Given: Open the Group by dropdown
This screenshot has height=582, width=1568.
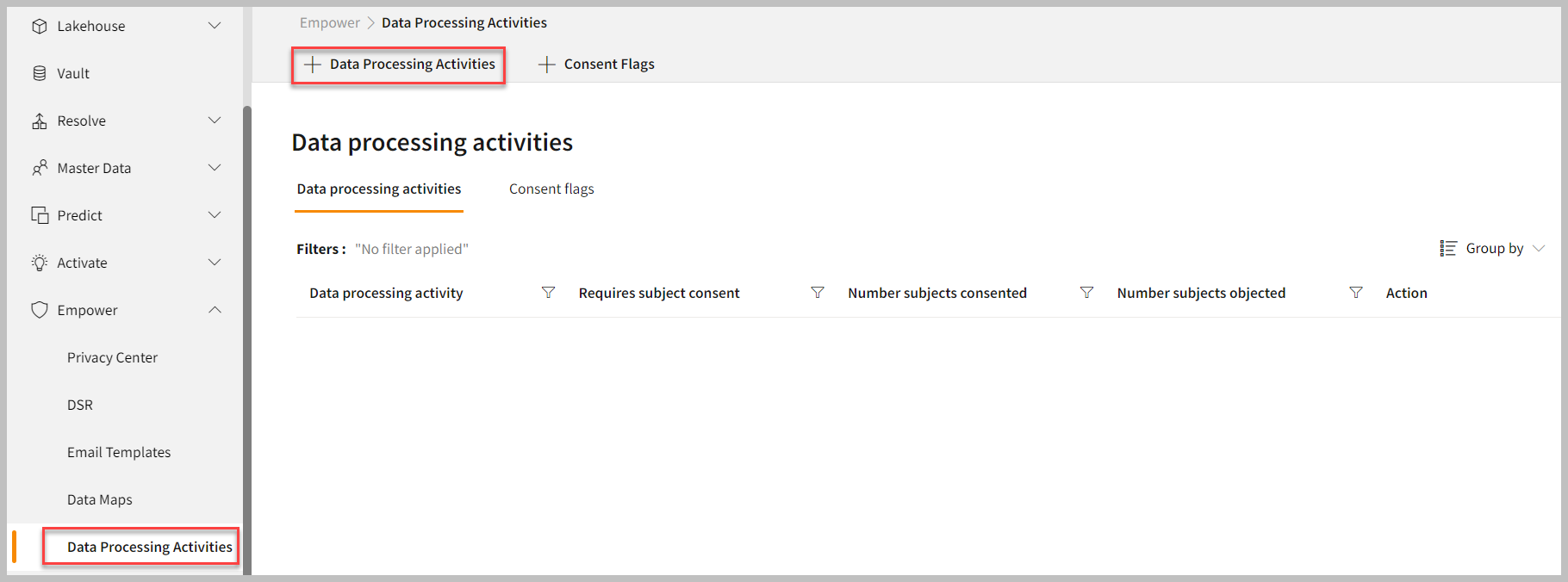Looking at the screenshot, I should click(x=1493, y=248).
